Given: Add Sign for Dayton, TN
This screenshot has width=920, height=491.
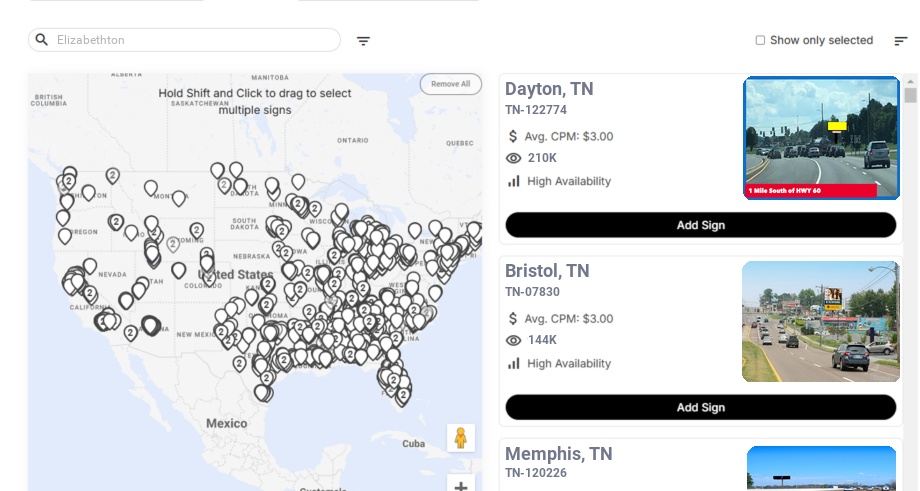Looking at the screenshot, I should 701,225.
